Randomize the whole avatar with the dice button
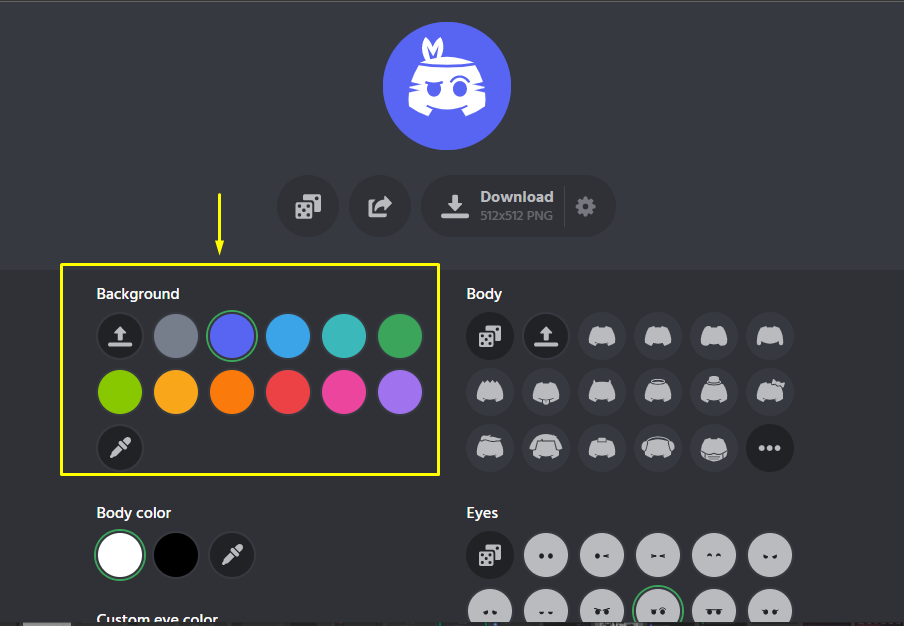Image resolution: width=904 pixels, height=626 pixels. [308, 206]
